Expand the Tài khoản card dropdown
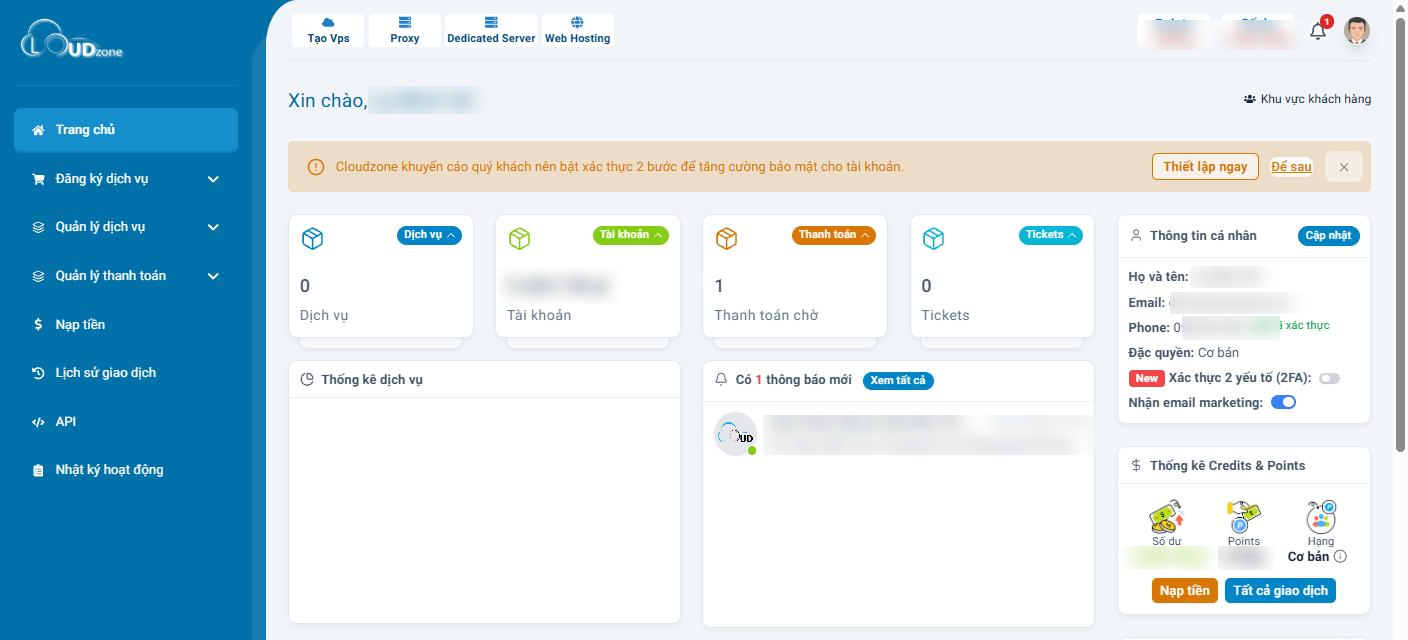The height and width of the screenshot is (640, 1408). [x=631, y=235]
